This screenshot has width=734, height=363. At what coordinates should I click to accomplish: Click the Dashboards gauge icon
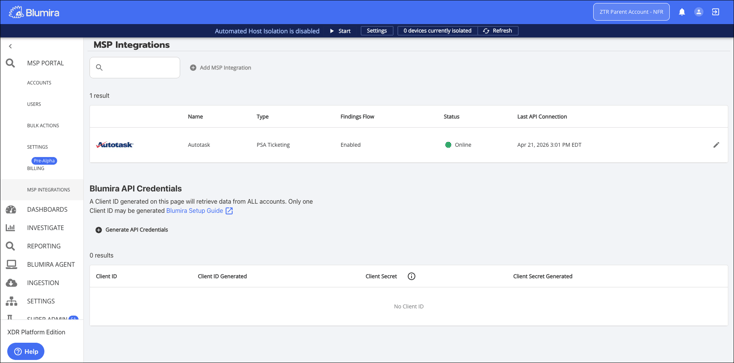click(11, 209)
